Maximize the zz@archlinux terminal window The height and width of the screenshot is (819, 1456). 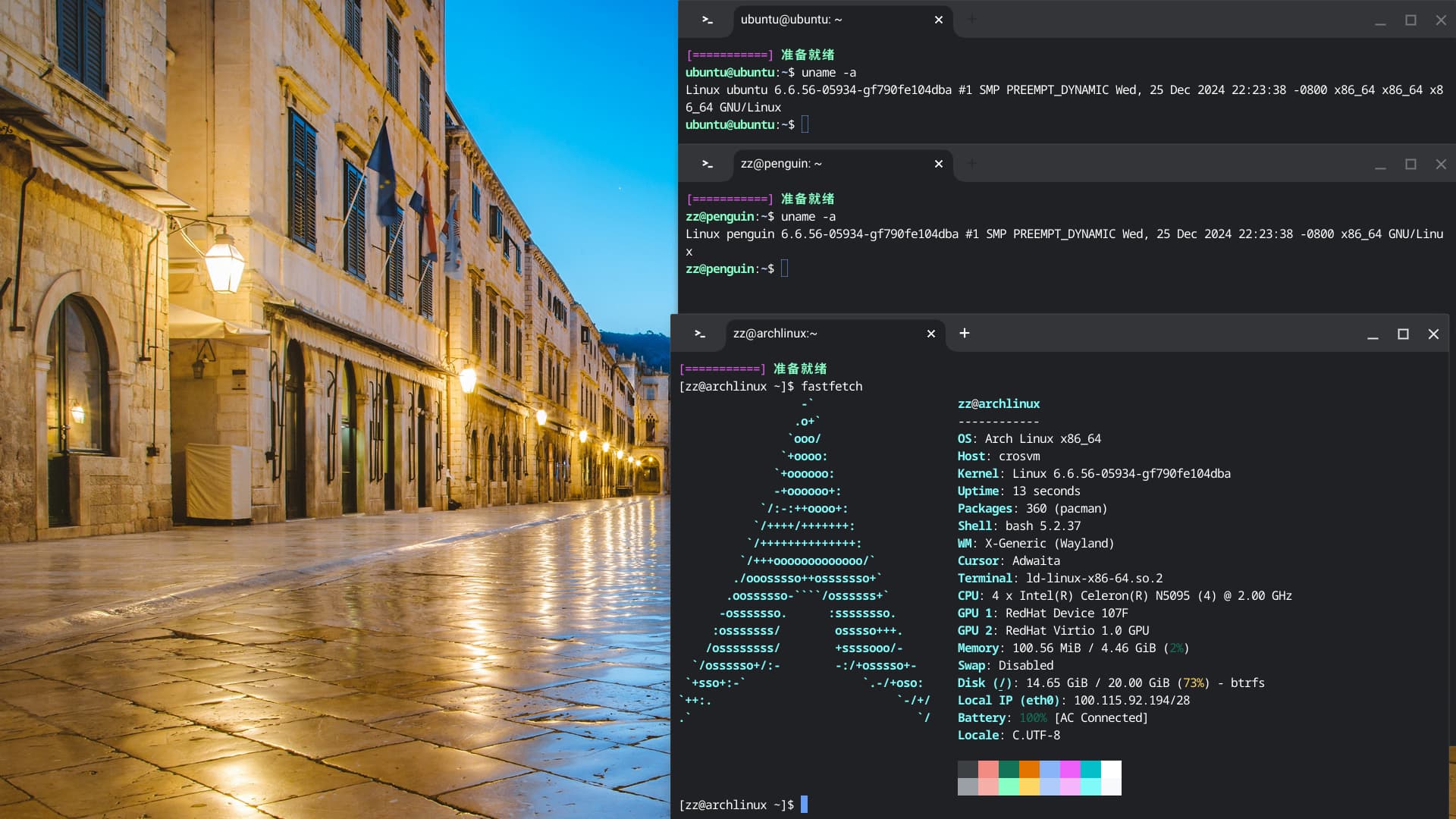[x=1403, y=334]
